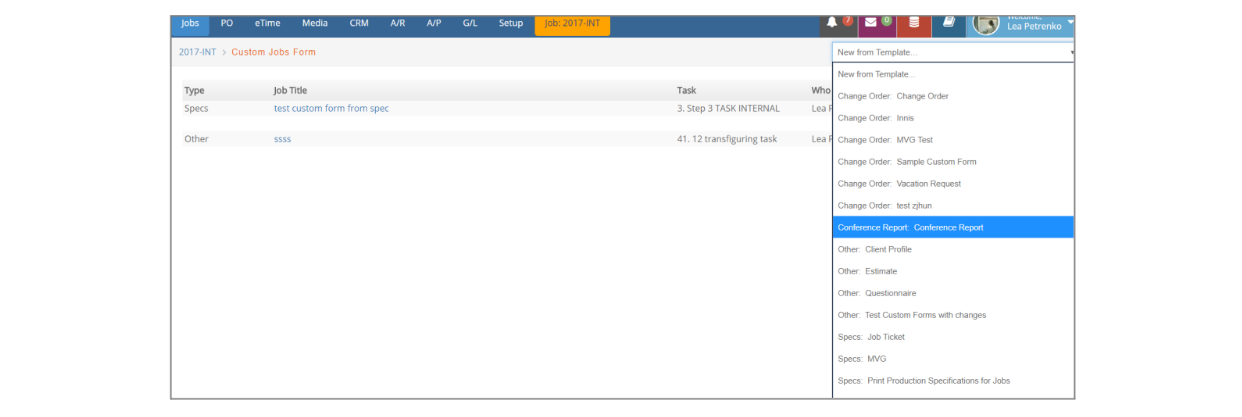Click the Job Title column header
The width and height of the screenshot is (1242, 417).
[290, 90]
